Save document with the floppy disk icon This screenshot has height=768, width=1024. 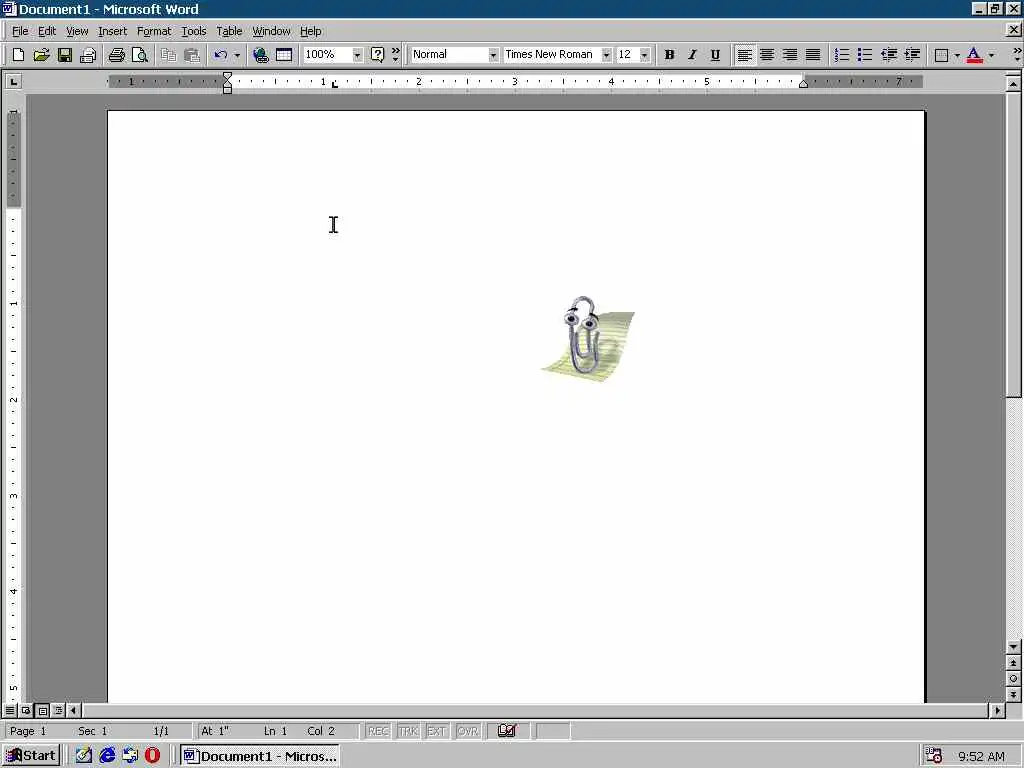point(65,55)
